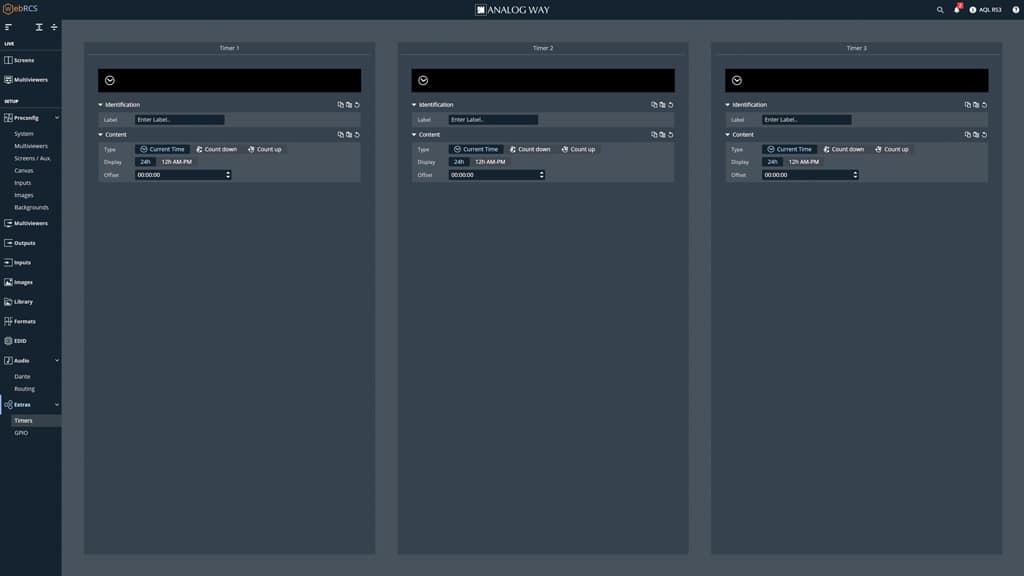Viewport: 1024px width, 576px height.
Task: Collapse the Identification section of Timer 1
Action: [x=101, y=105]
